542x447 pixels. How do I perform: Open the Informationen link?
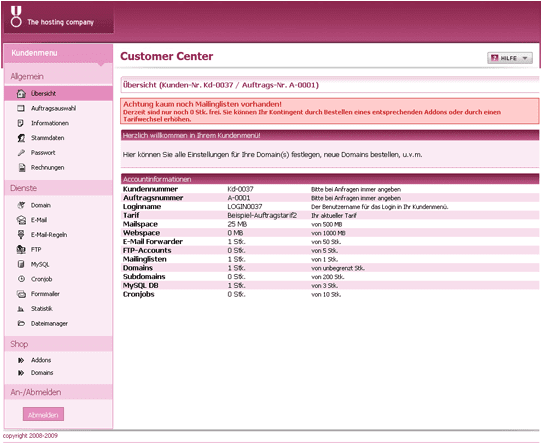pos(50,123)
